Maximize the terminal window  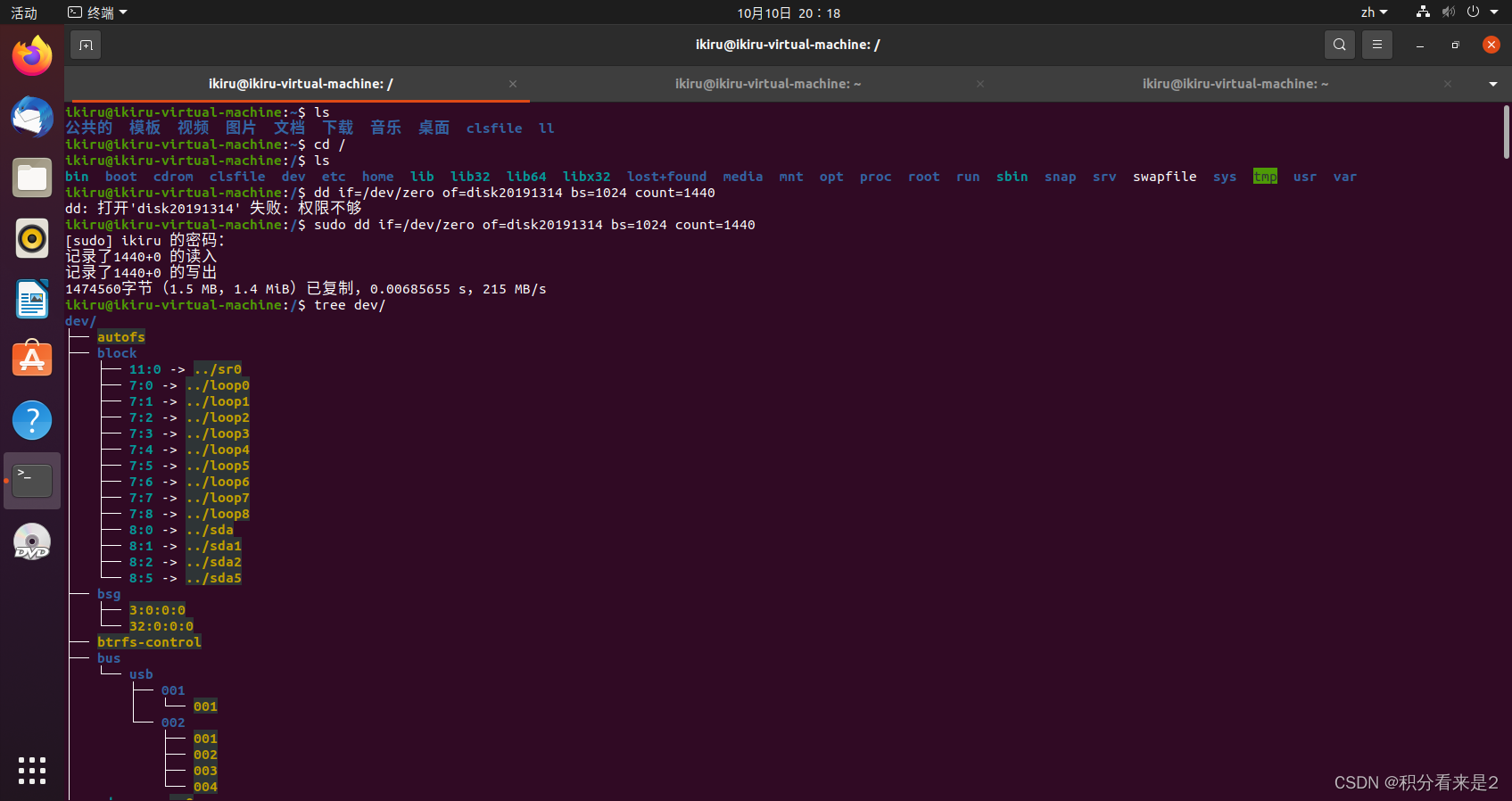[x=1455, y=45]
